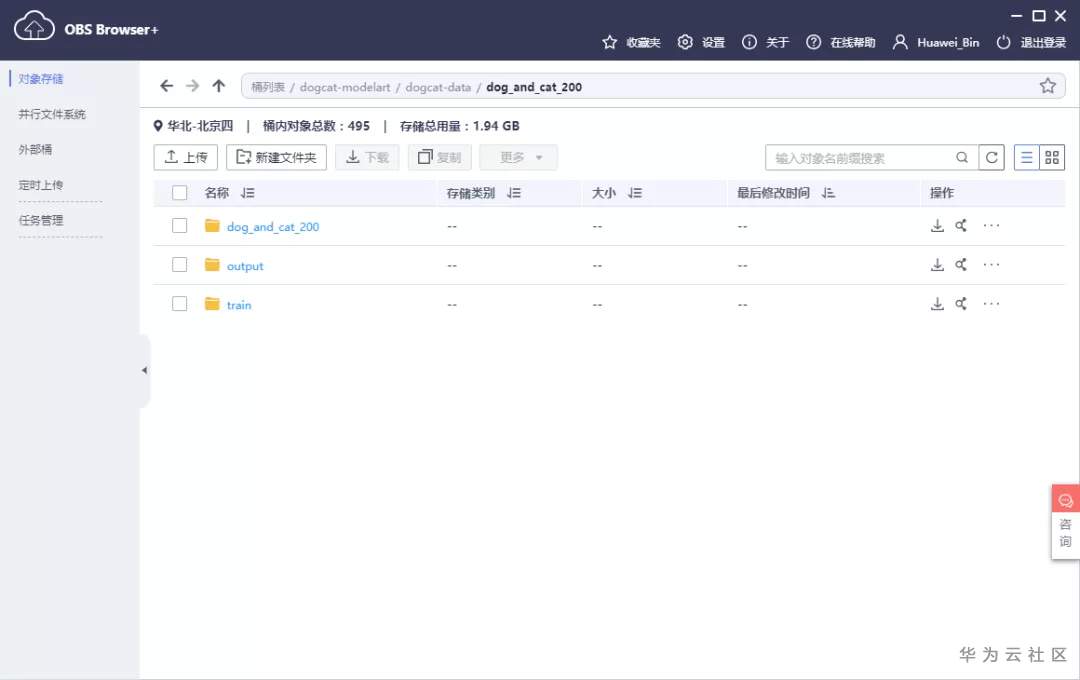Go back with the left arrow
Screen dimensions: 1080x680
point(166,86)
